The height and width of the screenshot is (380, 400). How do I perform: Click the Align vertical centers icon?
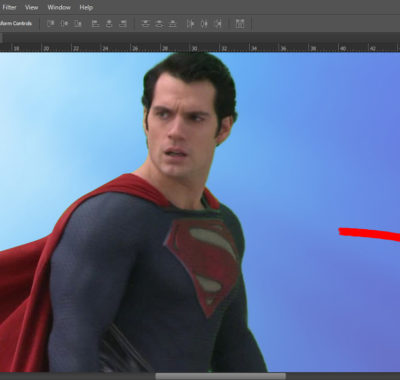point(64,24)
